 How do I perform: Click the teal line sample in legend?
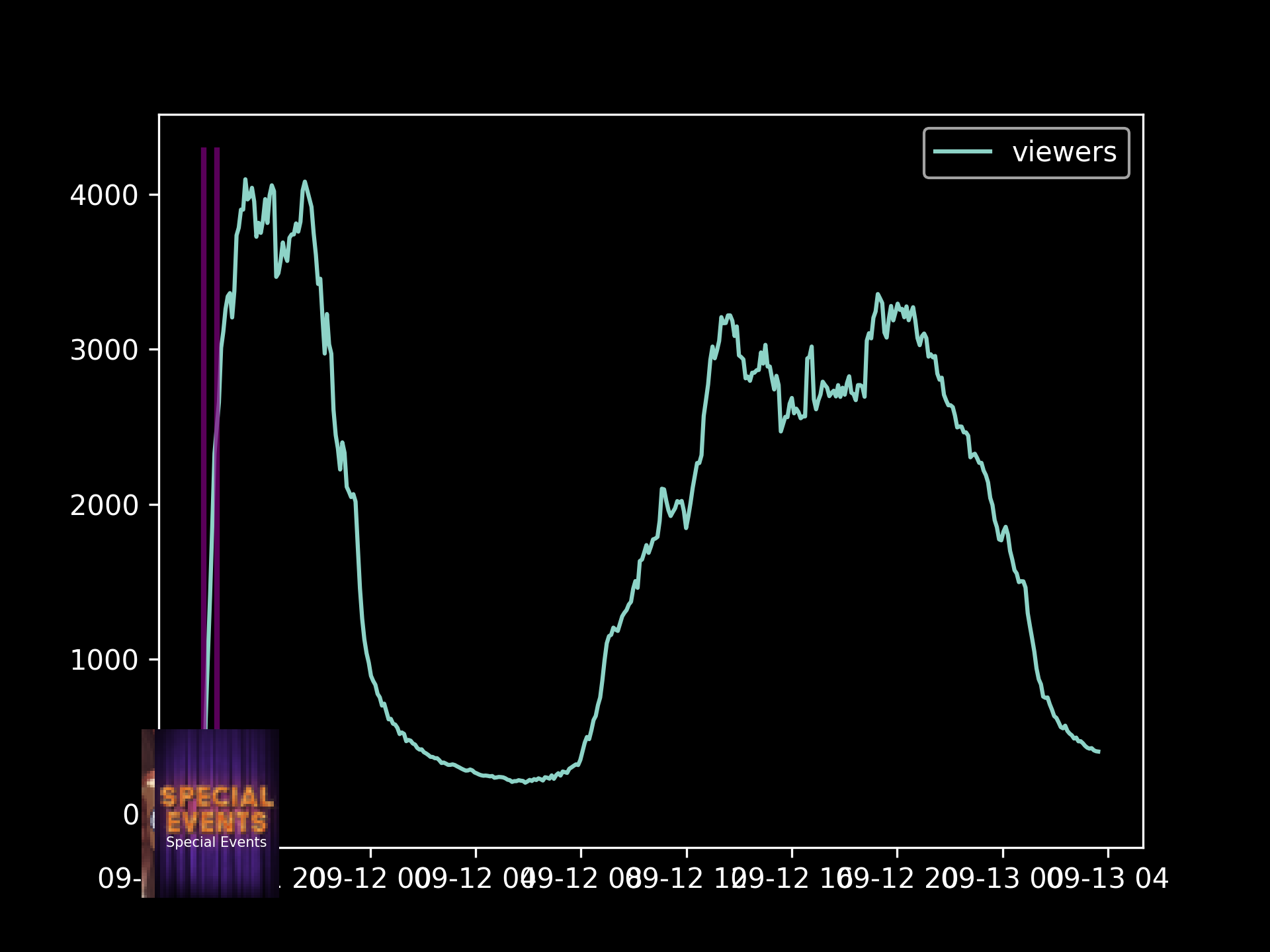tap(962, 152)
